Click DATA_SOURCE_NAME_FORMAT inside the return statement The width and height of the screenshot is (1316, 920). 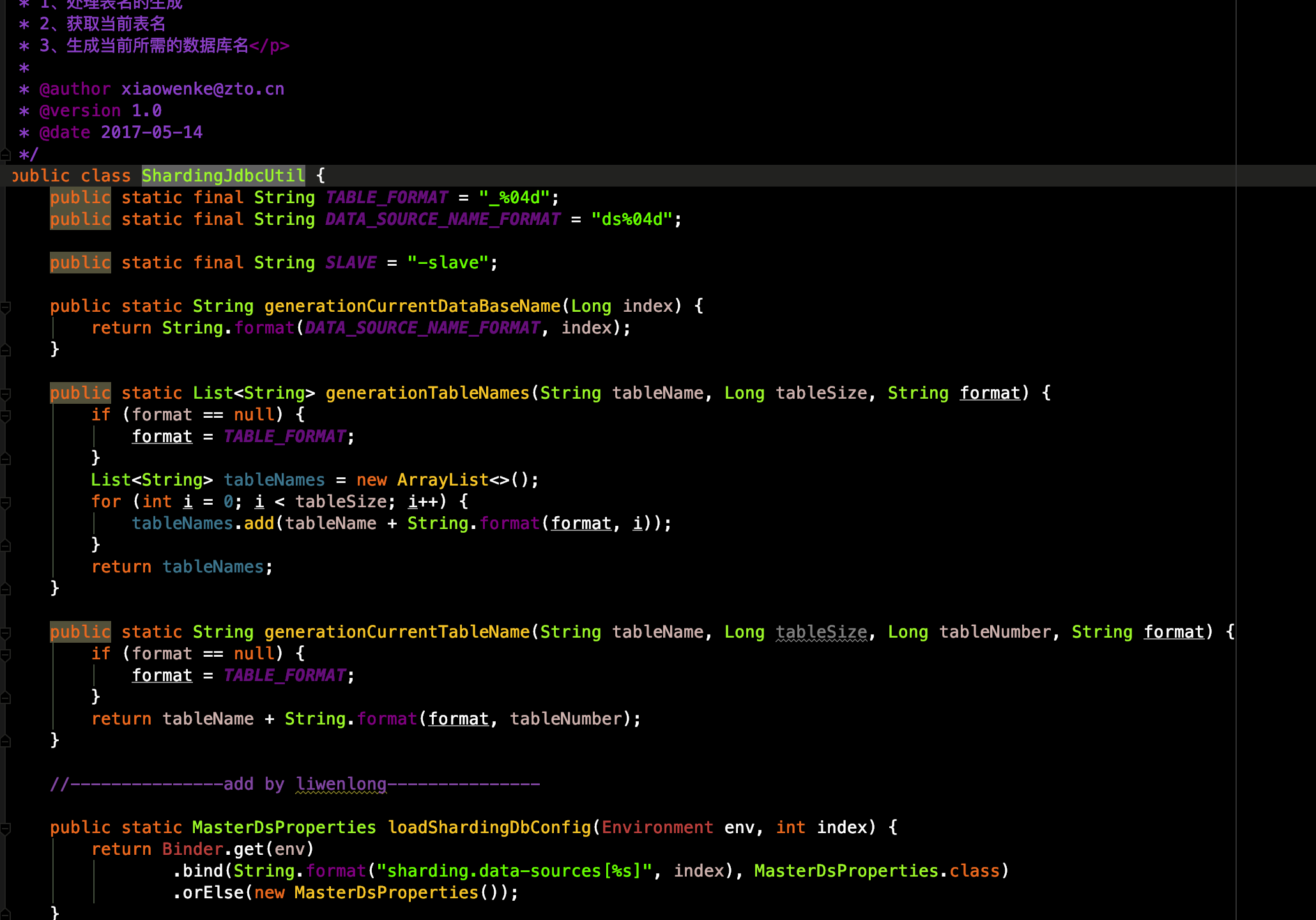point(422,328)
